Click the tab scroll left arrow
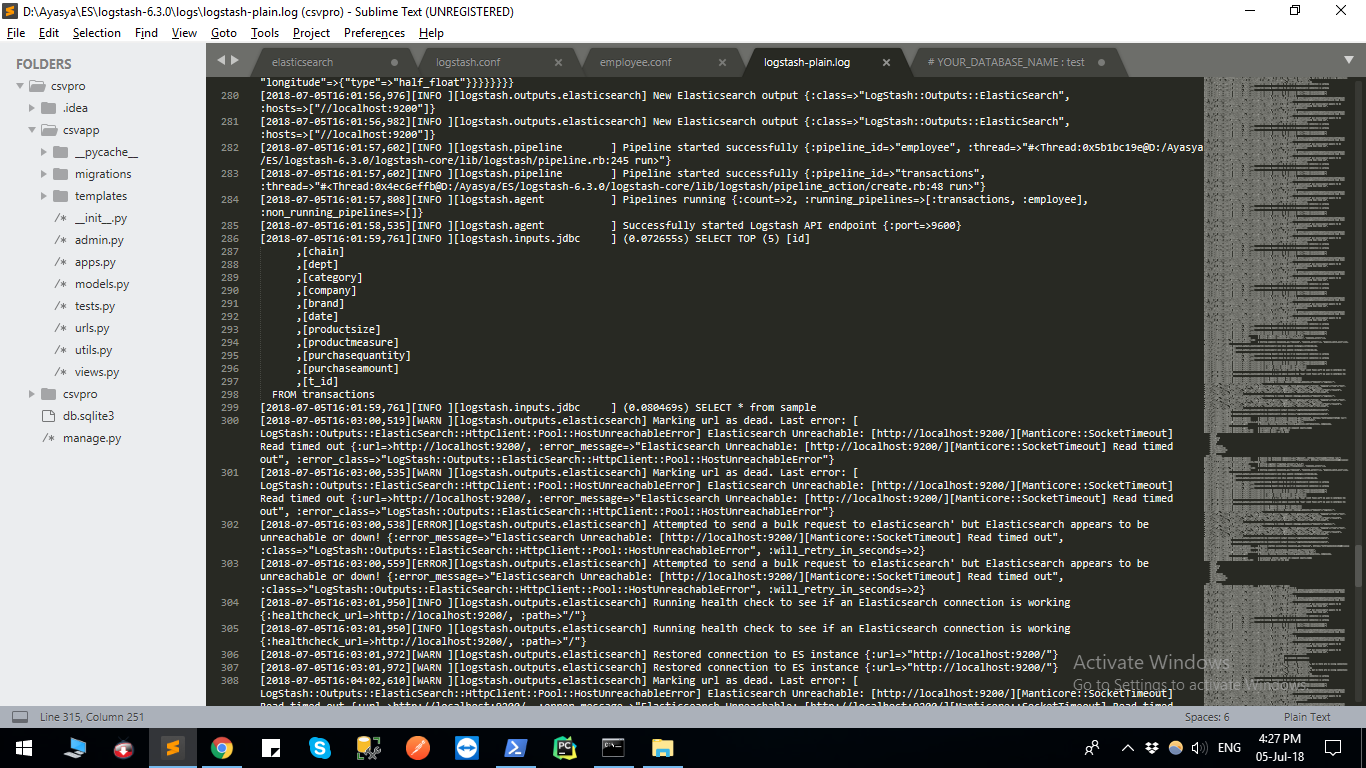Image resolution: width=1366 pixels, height=768 pixels. pos(221,60)
